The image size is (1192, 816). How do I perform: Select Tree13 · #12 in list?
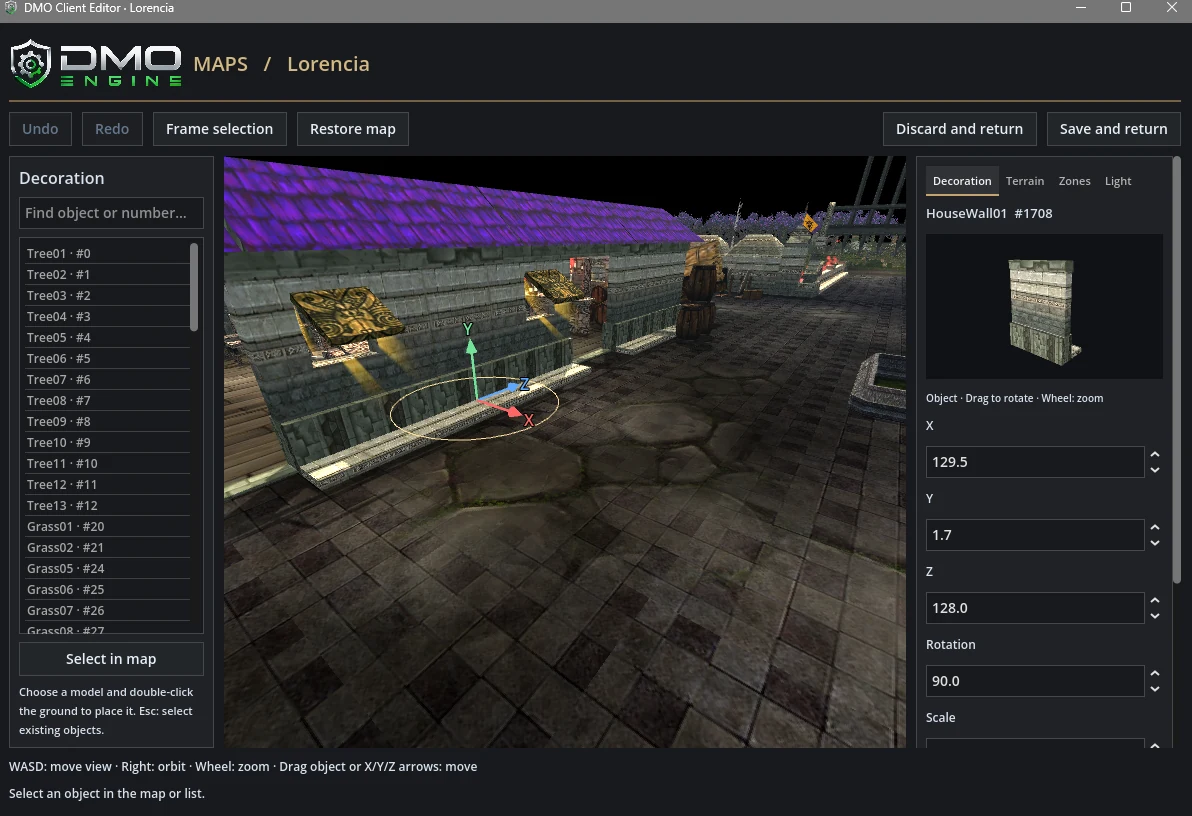(108, 506)
